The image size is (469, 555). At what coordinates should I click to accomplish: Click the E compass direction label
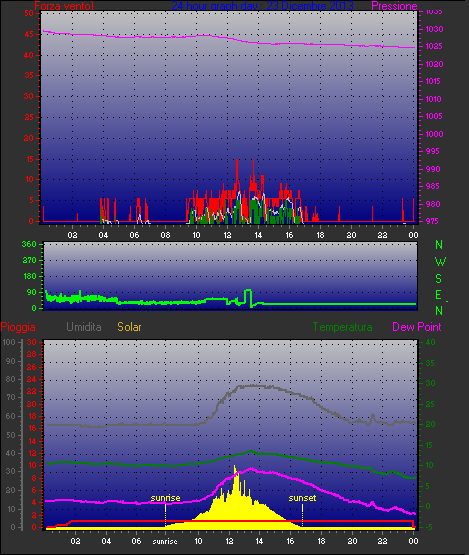439,295
